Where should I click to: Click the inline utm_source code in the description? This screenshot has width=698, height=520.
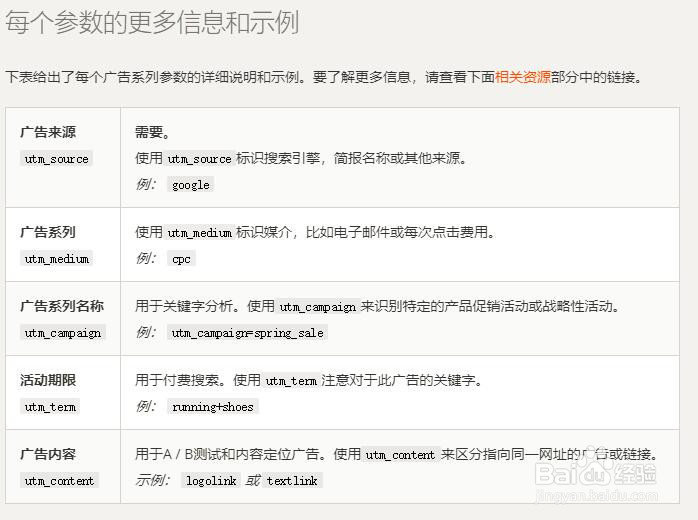pos(199,158)
